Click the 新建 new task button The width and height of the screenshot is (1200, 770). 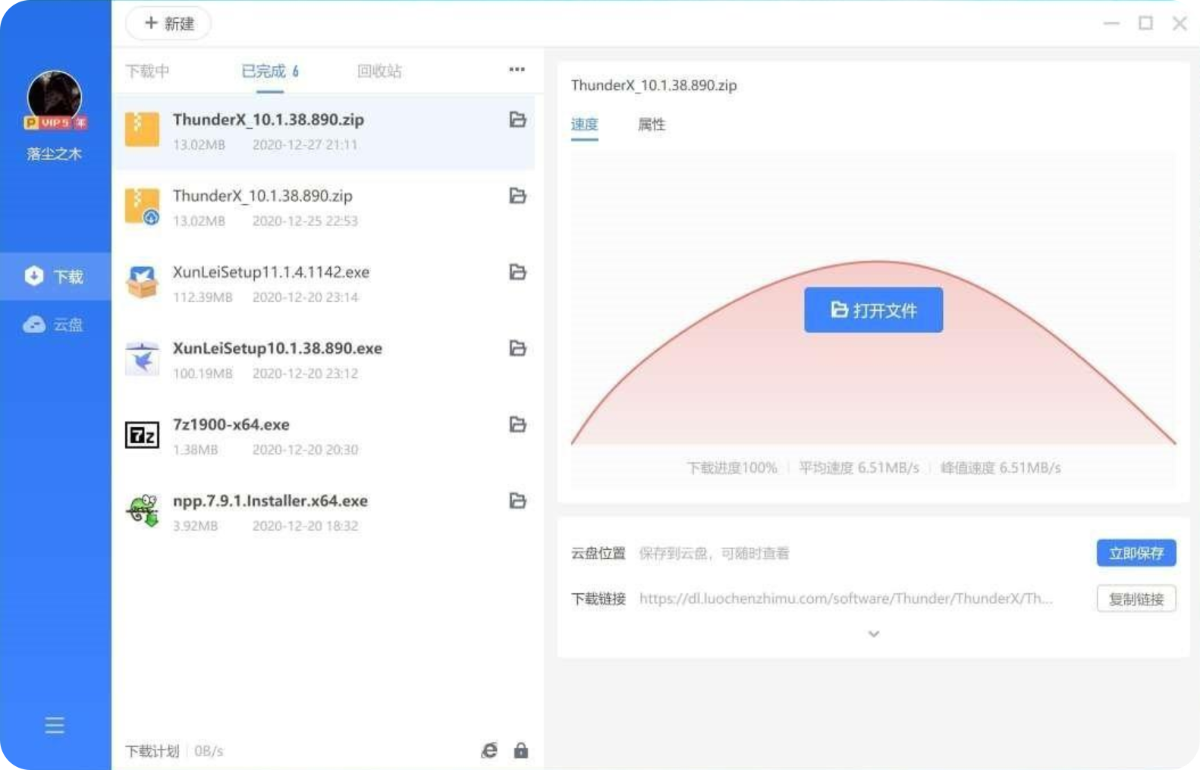pyautogui.click(x=168, y=23)
